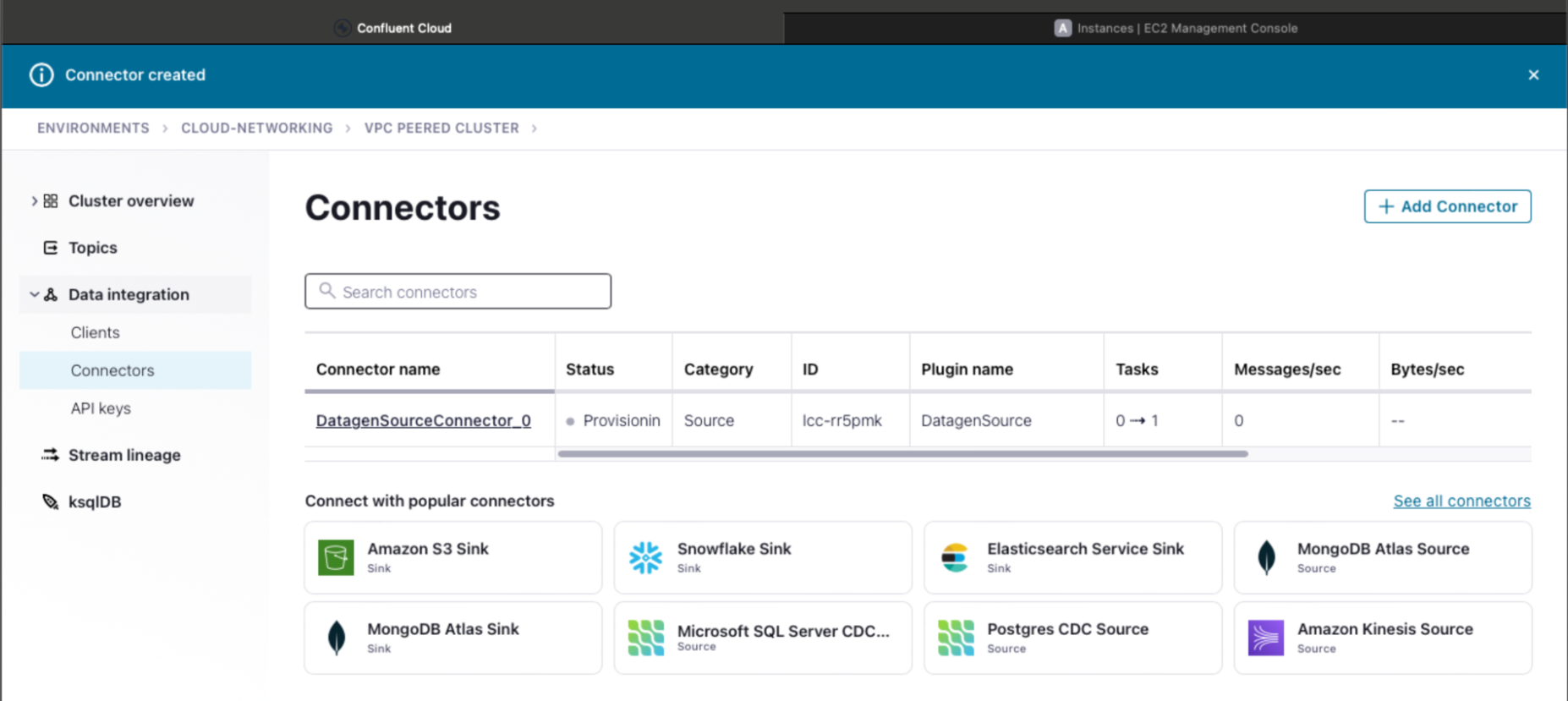The image size is (1568, 701).
Task: Click the Postgres CDC Source icon
Action: point(956,638)
